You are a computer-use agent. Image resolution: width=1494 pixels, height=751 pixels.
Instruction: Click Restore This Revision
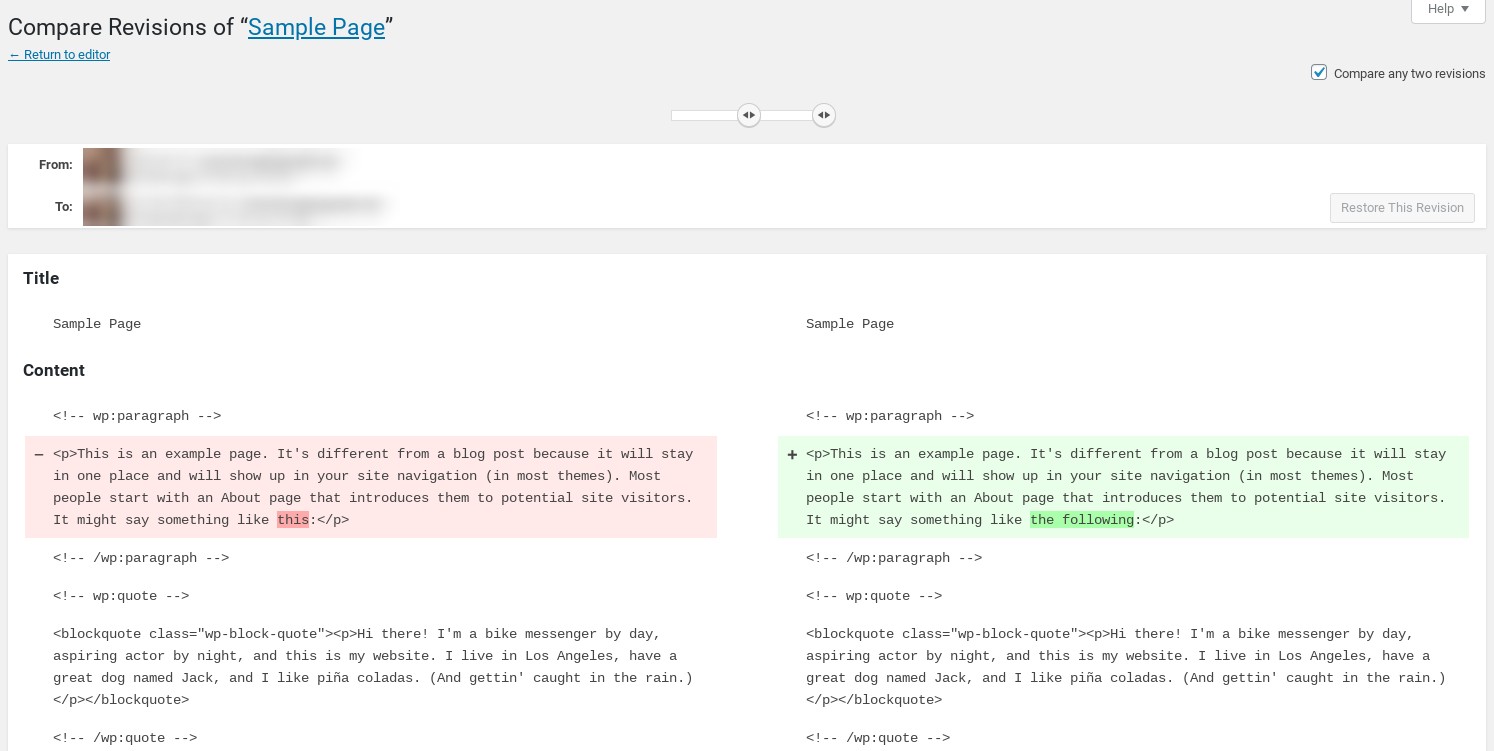[x=1402, y=208]
